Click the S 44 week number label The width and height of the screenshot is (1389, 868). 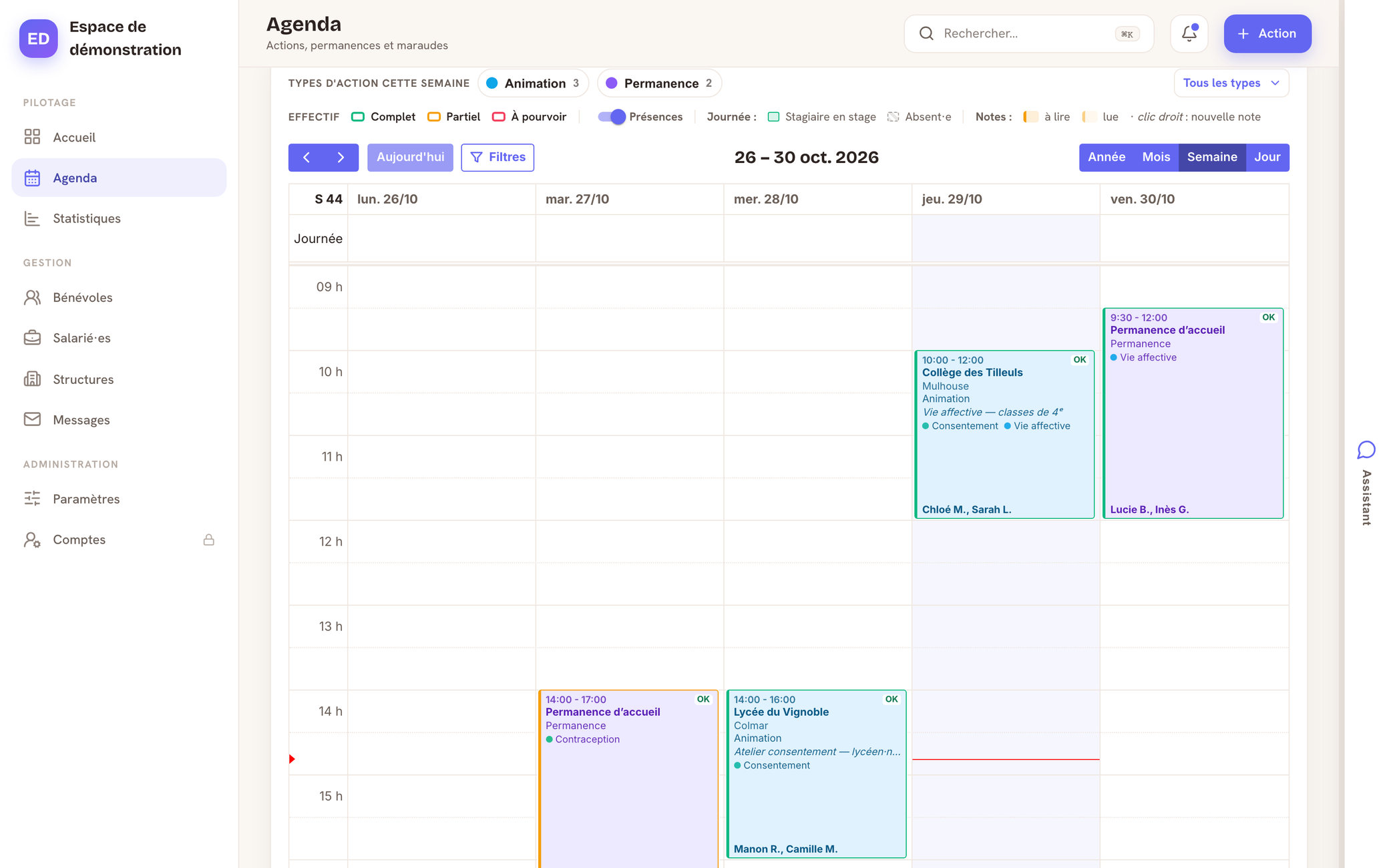coord(329,199)
